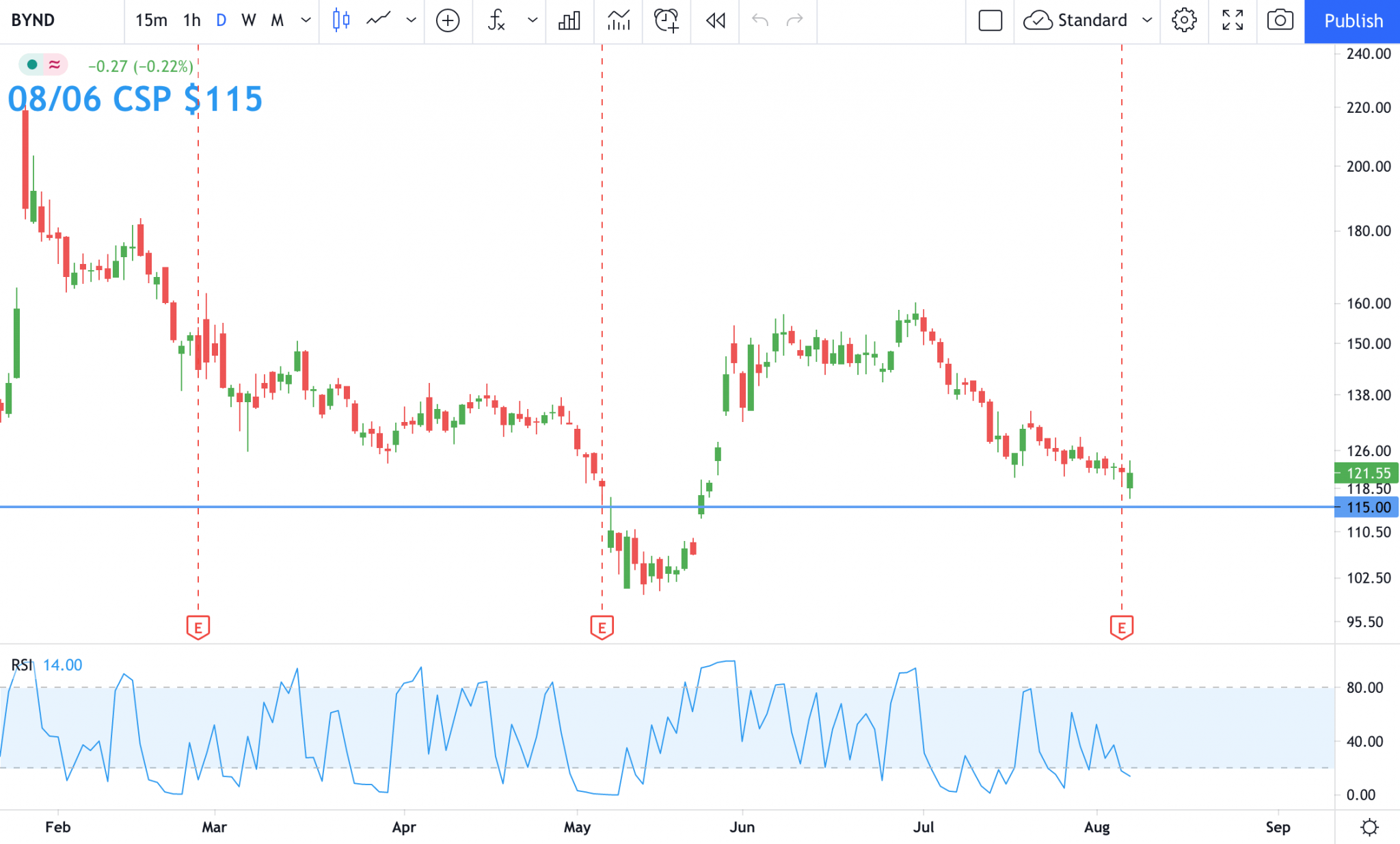The width and height of the screenshot is (1400, 844).
Task: Redo the last chart action
Action: [795, 21]
